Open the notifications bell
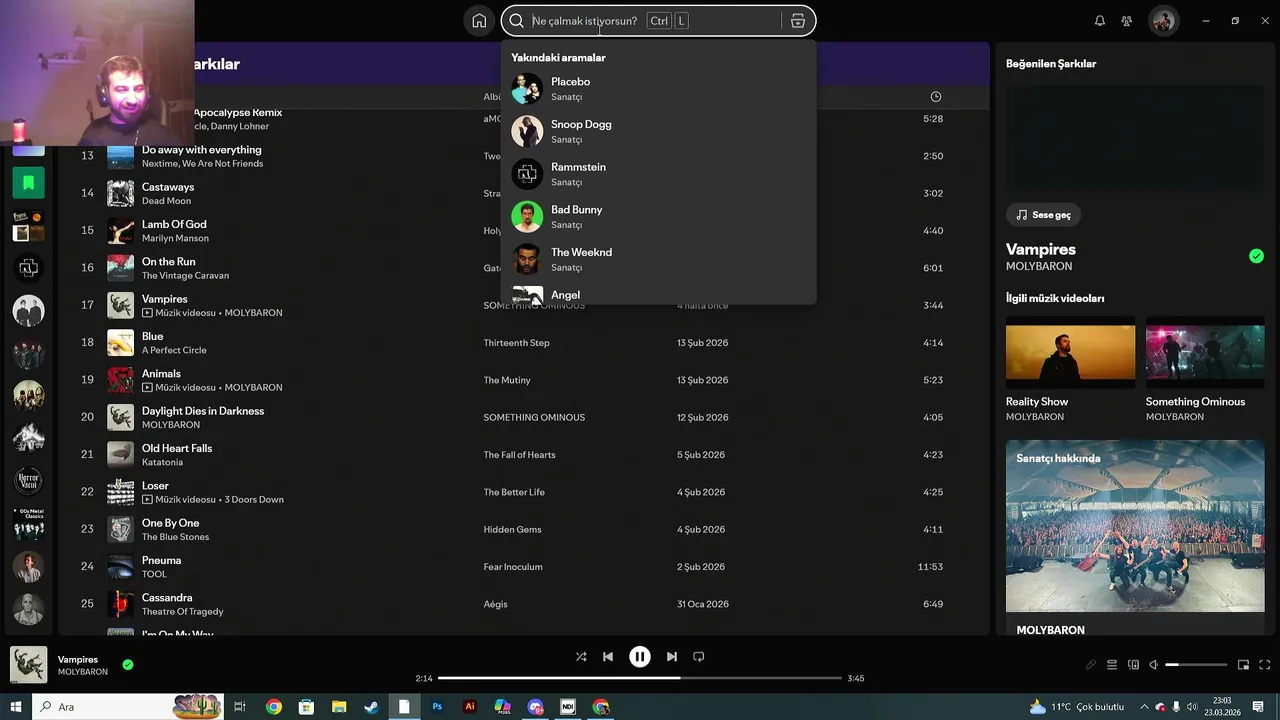 click(1099, 21)
